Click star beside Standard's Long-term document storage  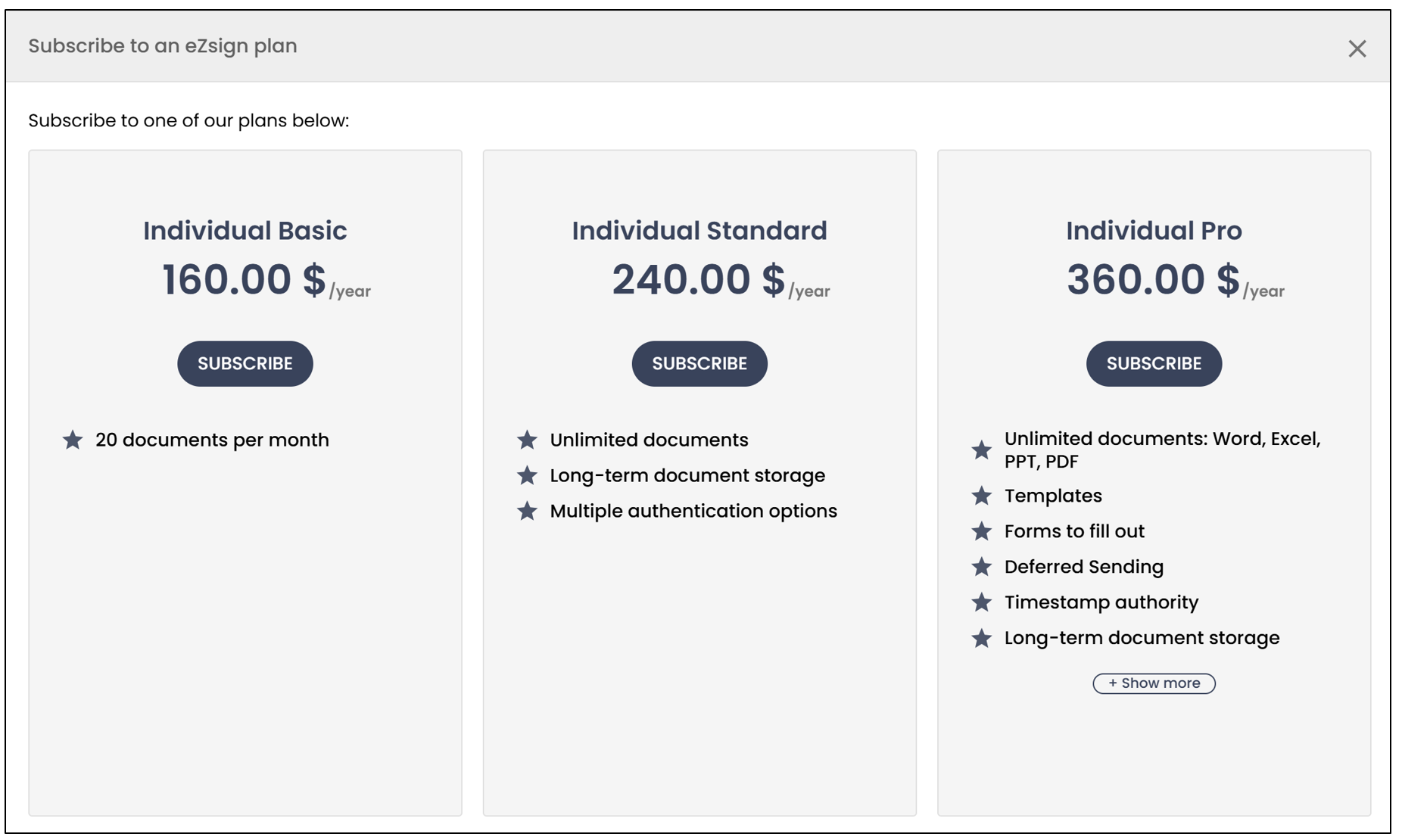point(527,475)
